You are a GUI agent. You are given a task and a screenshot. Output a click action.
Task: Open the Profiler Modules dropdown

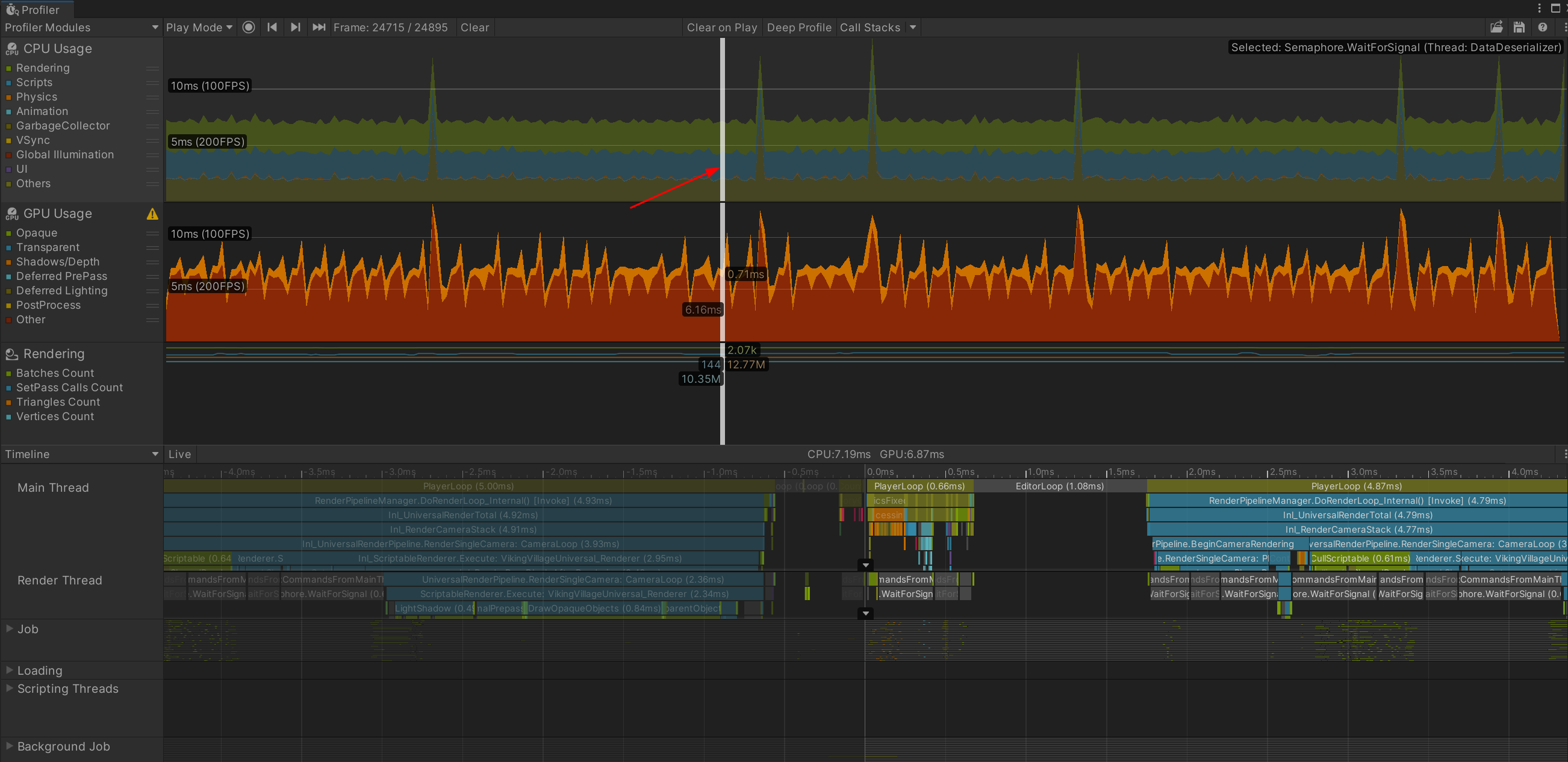pos(80,28)
